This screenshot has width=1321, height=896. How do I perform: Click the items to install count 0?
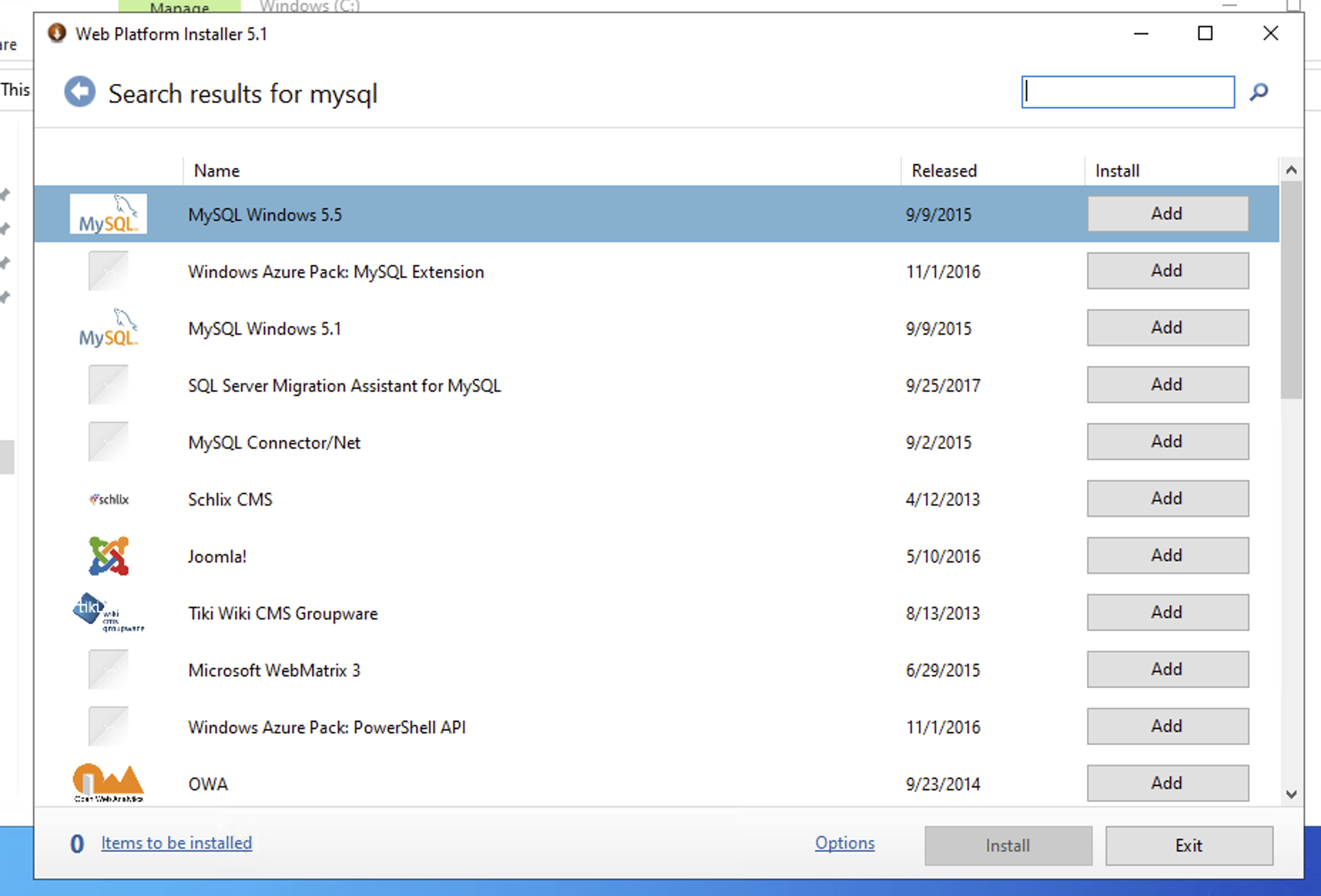point(77,844)
